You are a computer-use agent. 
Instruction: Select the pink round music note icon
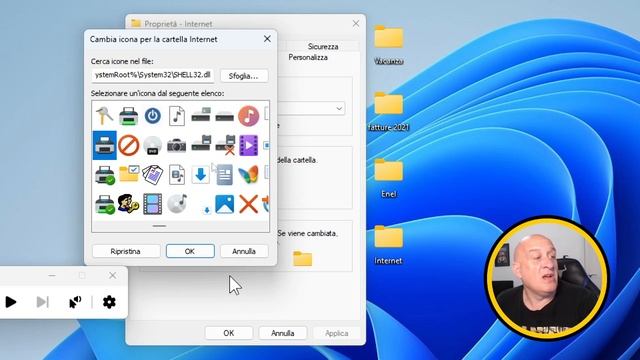click(248, 116)
